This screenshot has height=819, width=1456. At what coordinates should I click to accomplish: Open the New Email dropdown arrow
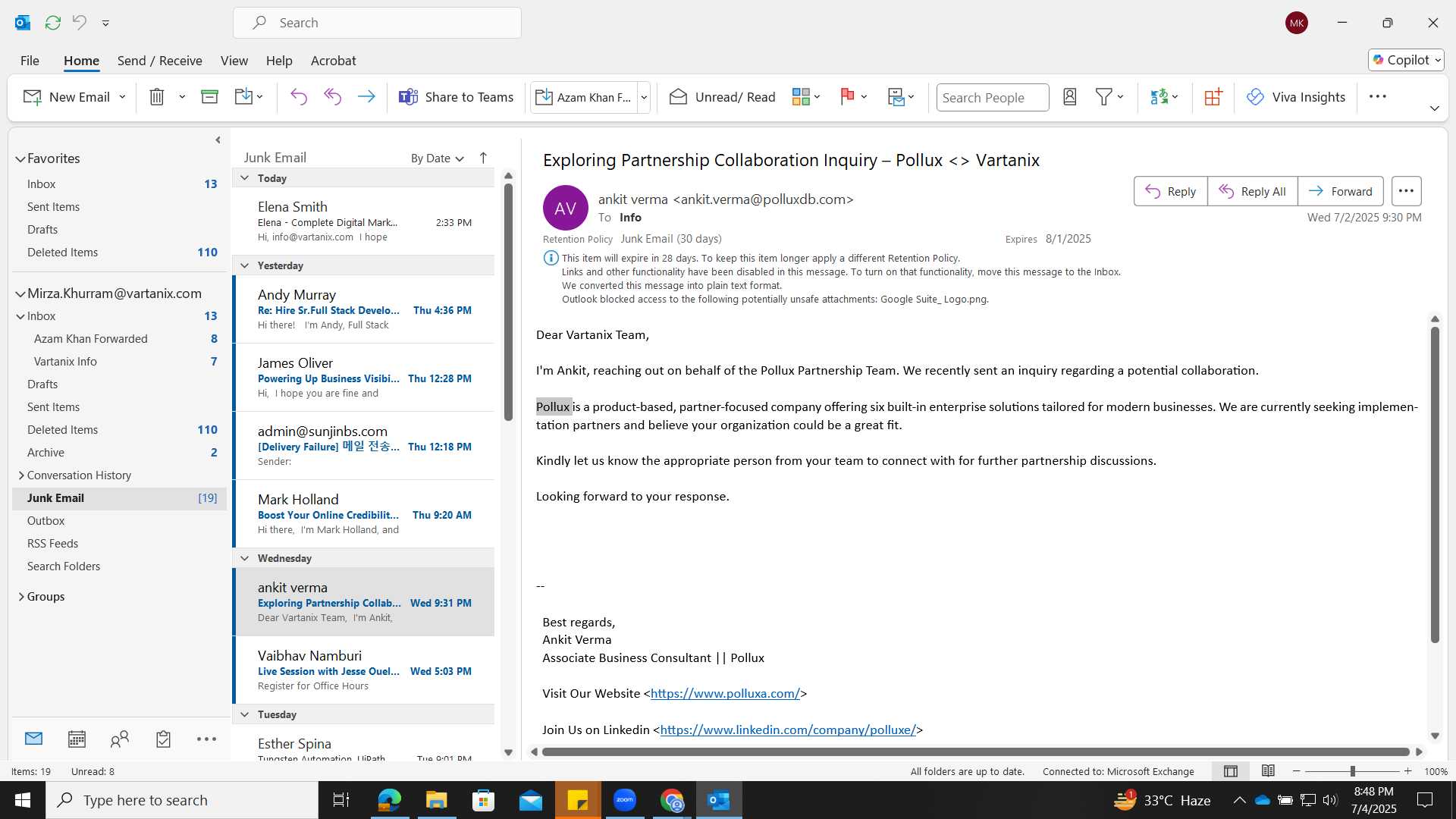coord(122,97)
